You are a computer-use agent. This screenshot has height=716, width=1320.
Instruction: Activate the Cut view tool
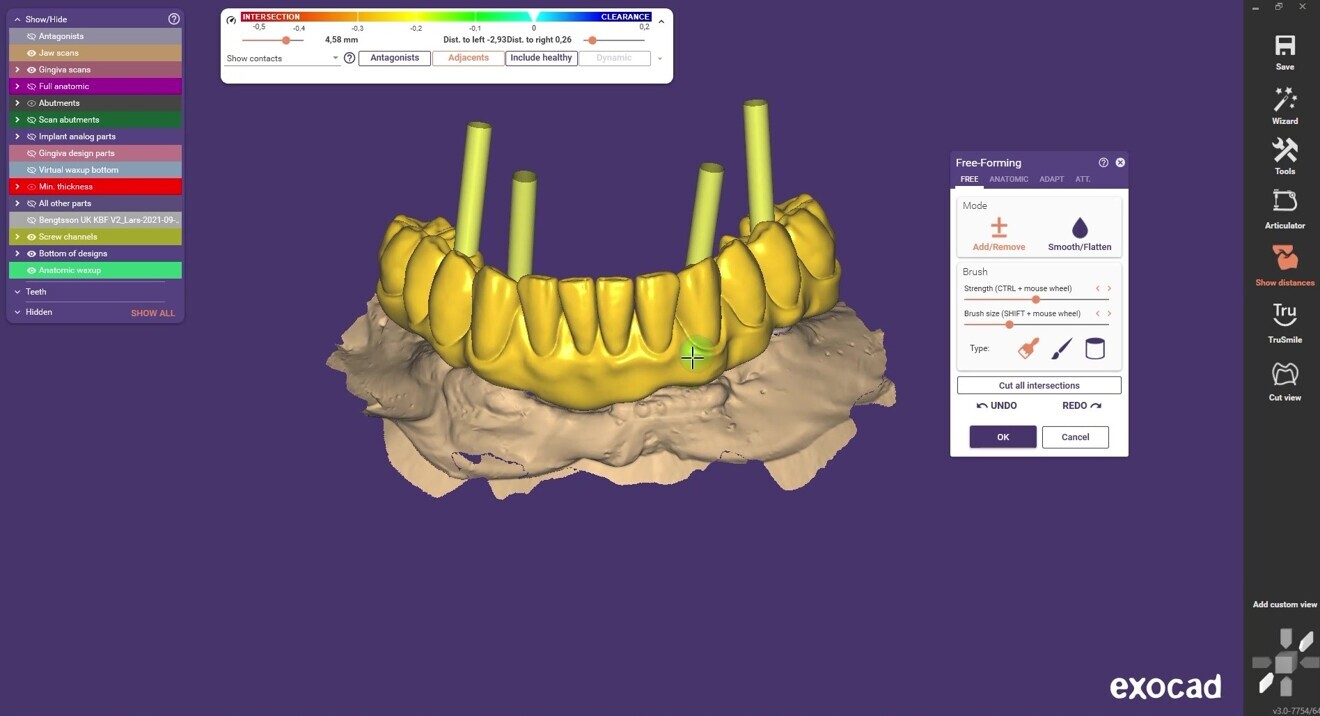(1284, 380)
